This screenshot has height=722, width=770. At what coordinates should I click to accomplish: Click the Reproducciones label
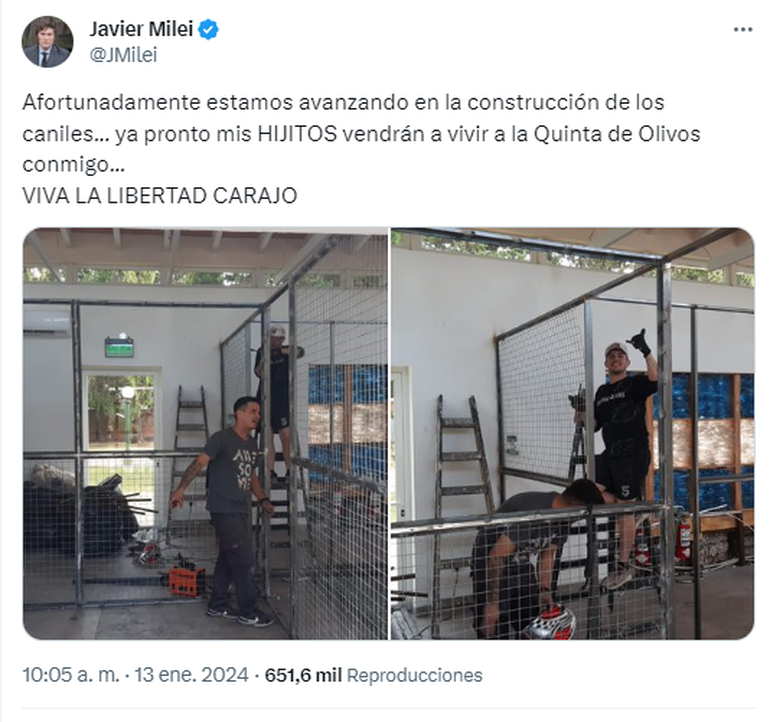[415, 675]
